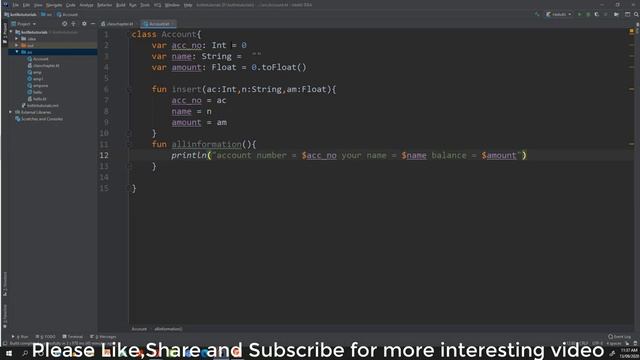Collapse the src folder arrow
Screen dimensions: 640x360
pyautogui.click(x=17, y=52)
